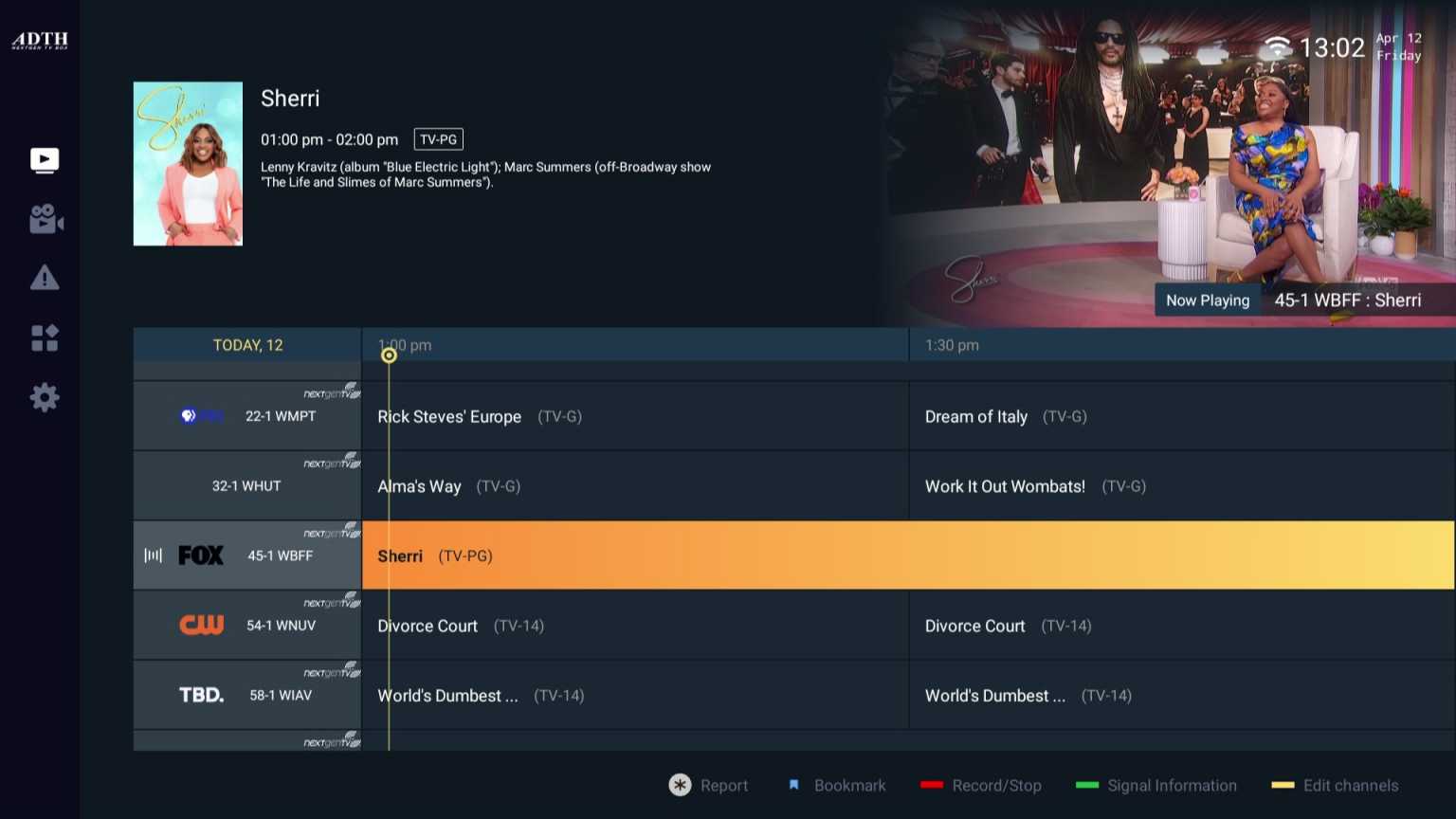The height and width of the screenshot is (819, 1456).
Task: Click the CW network logo
Action: tap(201, 624)
